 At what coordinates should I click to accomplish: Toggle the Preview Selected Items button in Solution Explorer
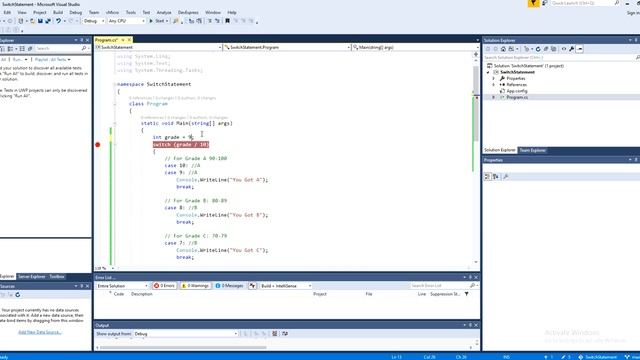tap(580, 49)
